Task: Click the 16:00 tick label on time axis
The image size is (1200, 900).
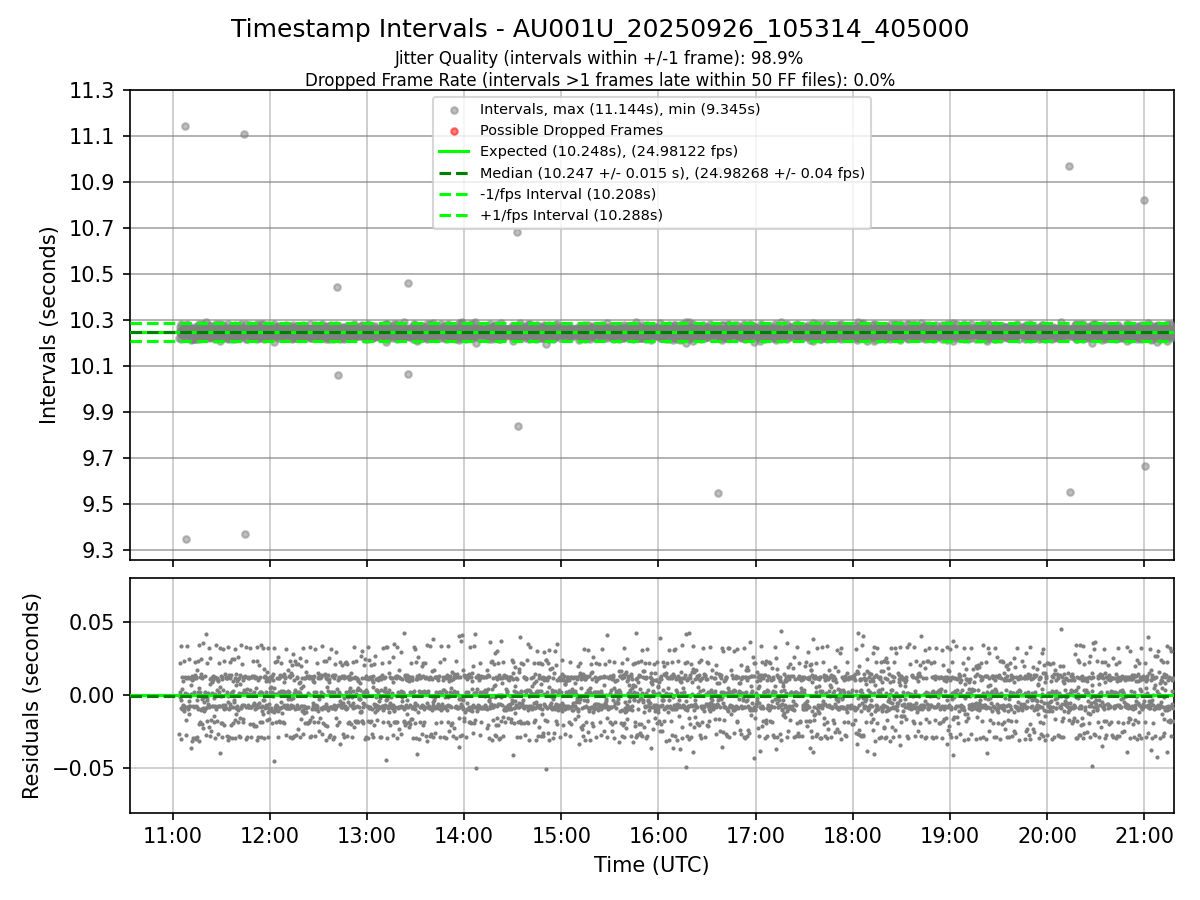Action: (658, 832)
